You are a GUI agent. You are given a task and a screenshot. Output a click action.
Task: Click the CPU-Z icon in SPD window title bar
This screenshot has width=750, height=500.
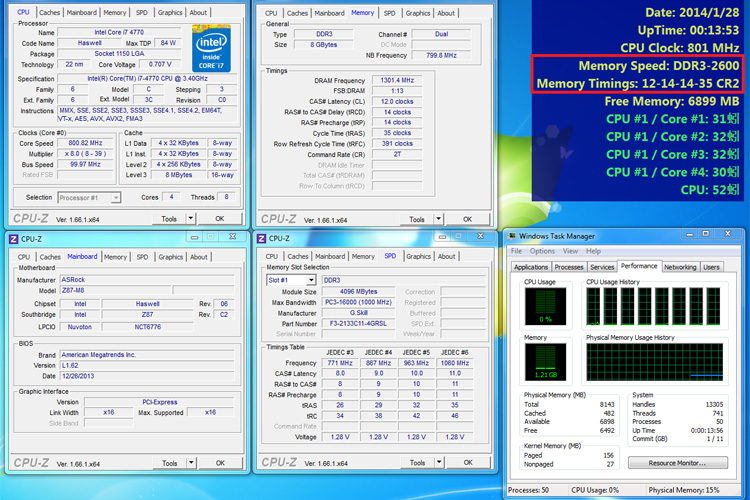pyautogui.click(x=262, y=238)
